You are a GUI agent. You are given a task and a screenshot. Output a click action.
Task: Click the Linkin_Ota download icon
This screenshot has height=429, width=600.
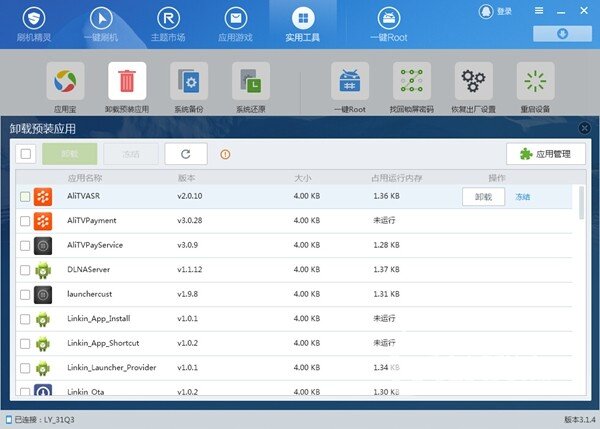coord(43,390)
